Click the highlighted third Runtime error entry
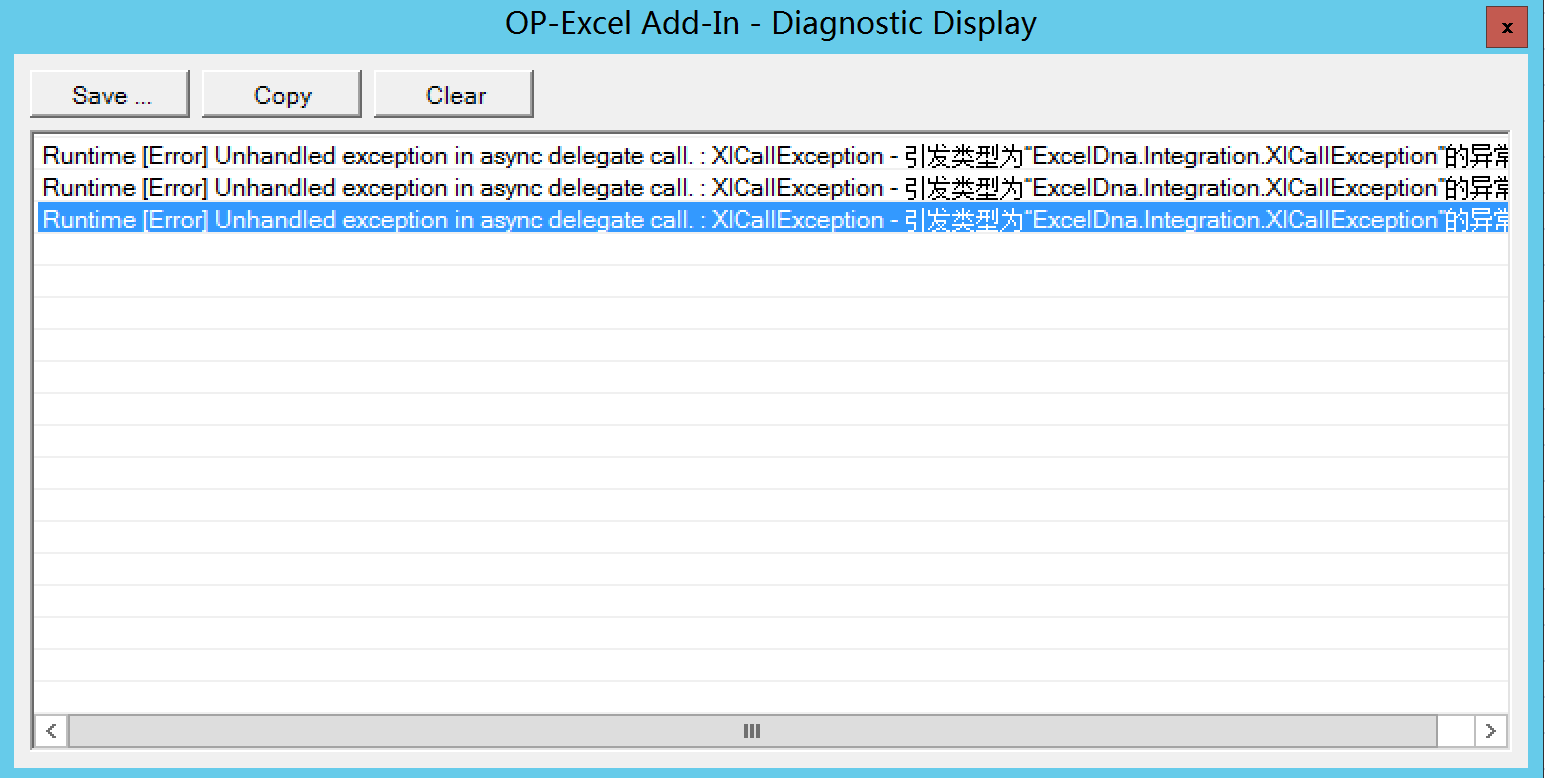 pos(400,220)
